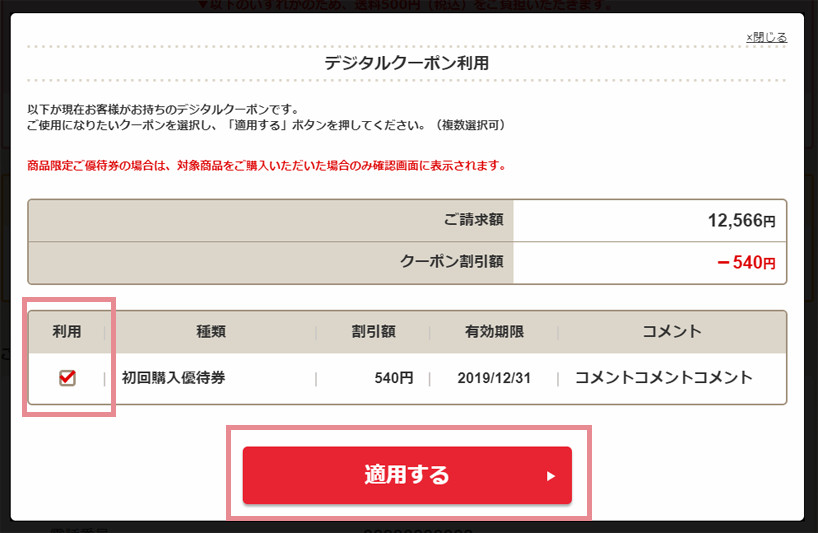Click the デジタルクーポン利用 dialog title
Screen dimensions: 818x533
[x=406, y=64]
